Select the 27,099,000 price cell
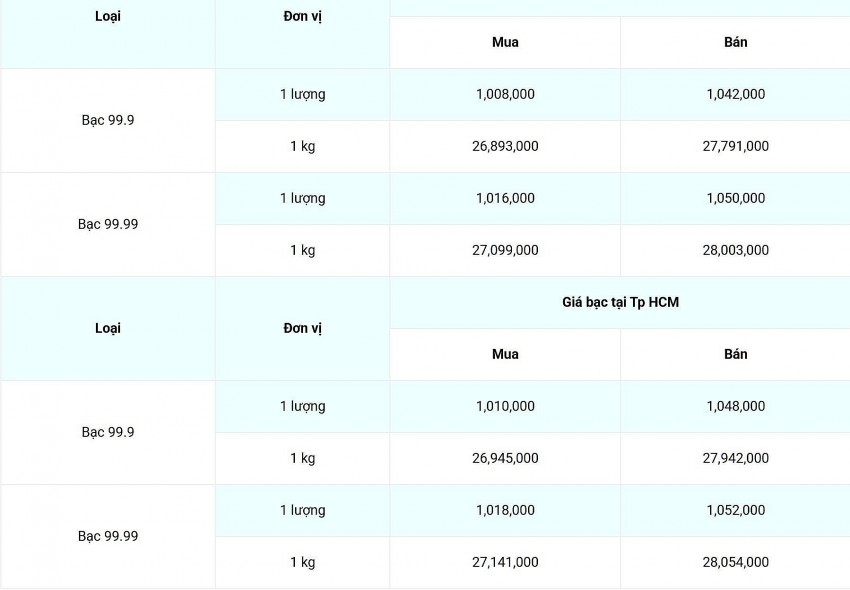Image resolution: width=850 pixels, height=590 pixels. coord(505,250)
